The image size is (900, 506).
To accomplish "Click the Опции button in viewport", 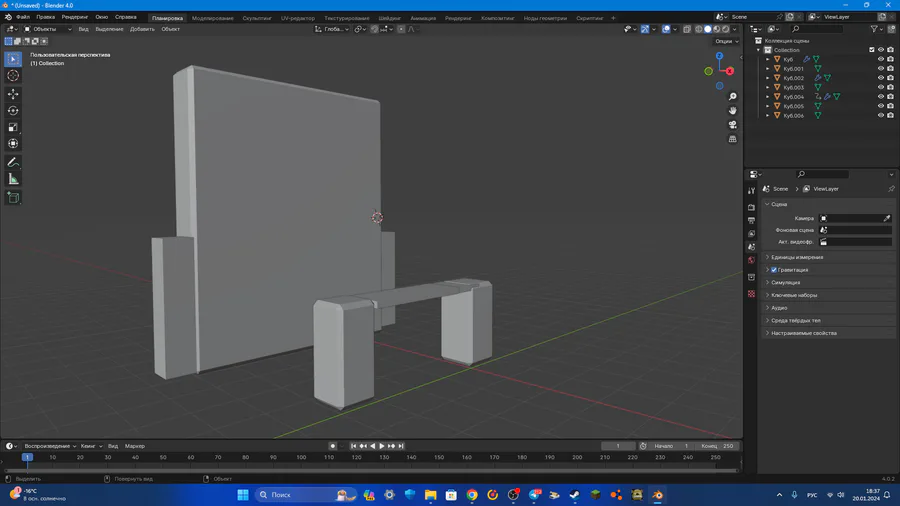I will 725,41.
